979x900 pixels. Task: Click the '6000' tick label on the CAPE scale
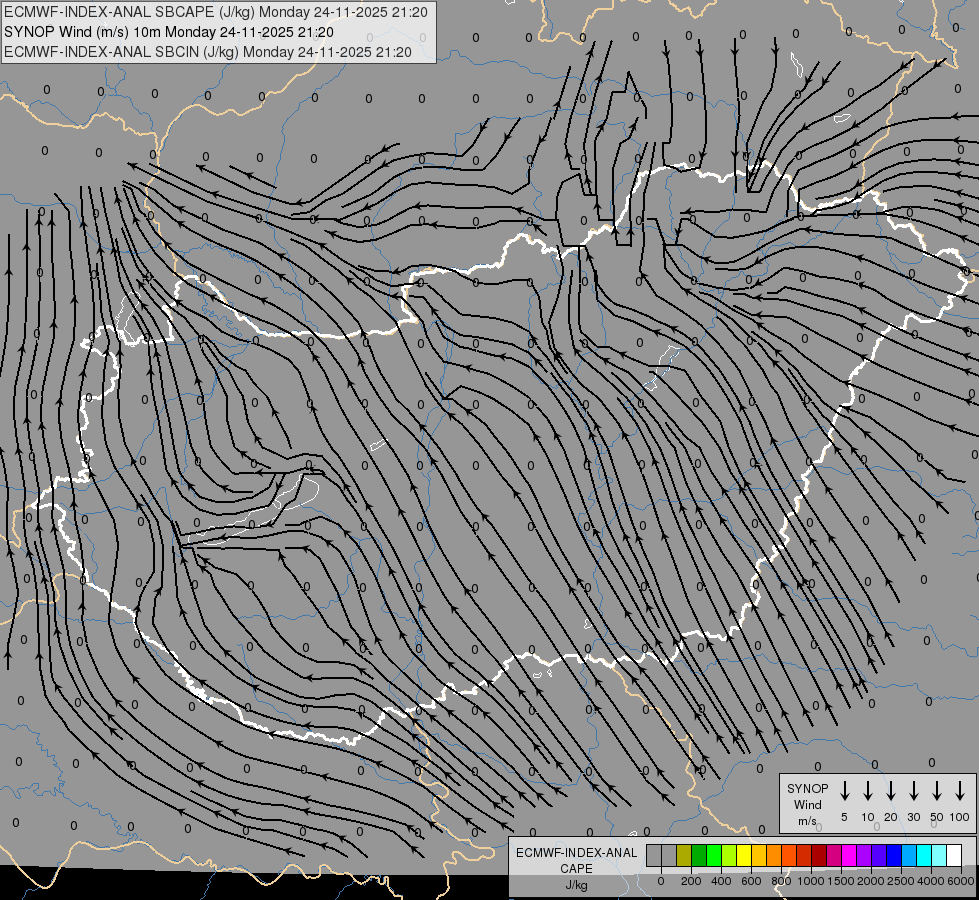click(961, 881)
